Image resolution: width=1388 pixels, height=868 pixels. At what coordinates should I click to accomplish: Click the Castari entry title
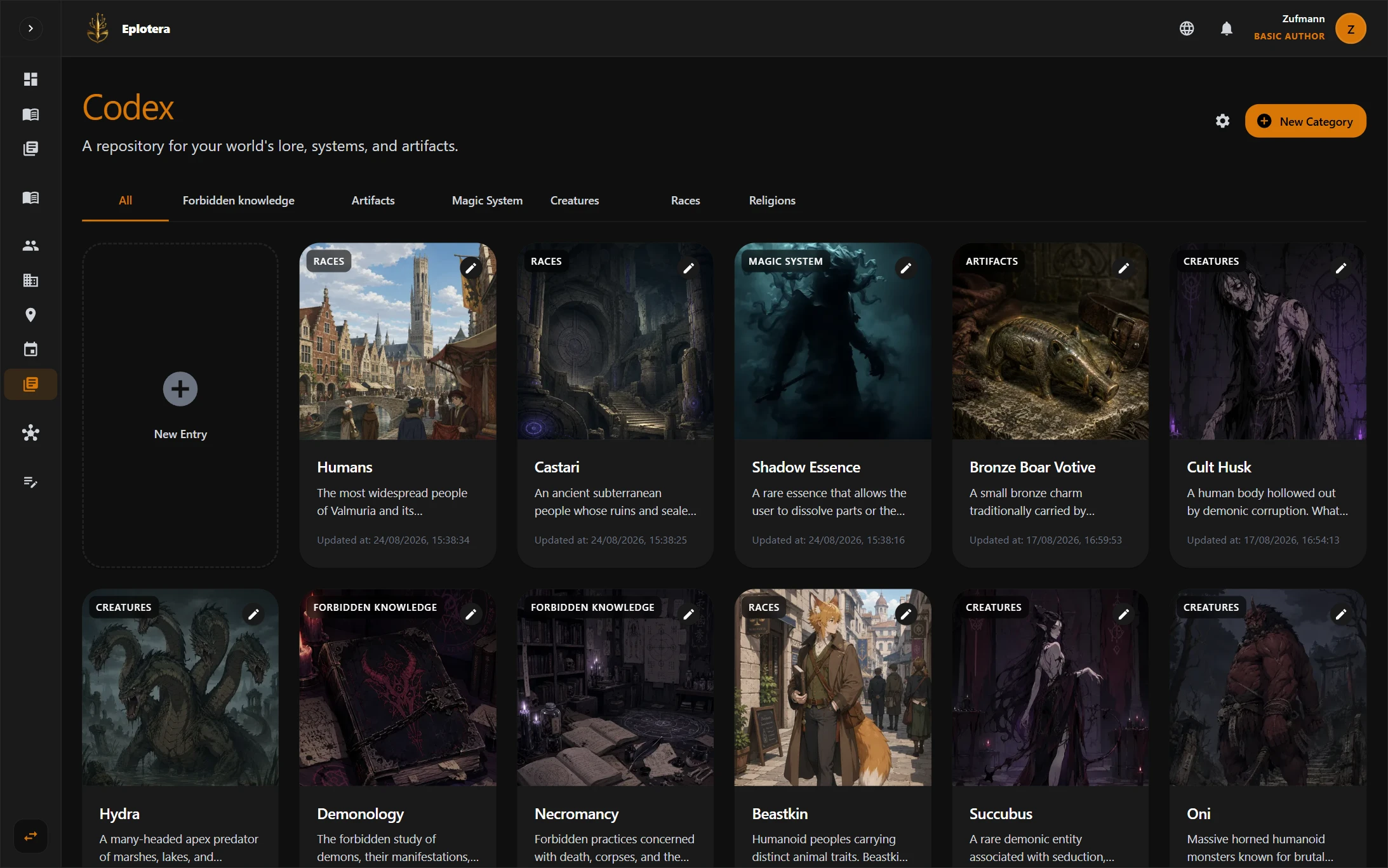click(557, 467)
